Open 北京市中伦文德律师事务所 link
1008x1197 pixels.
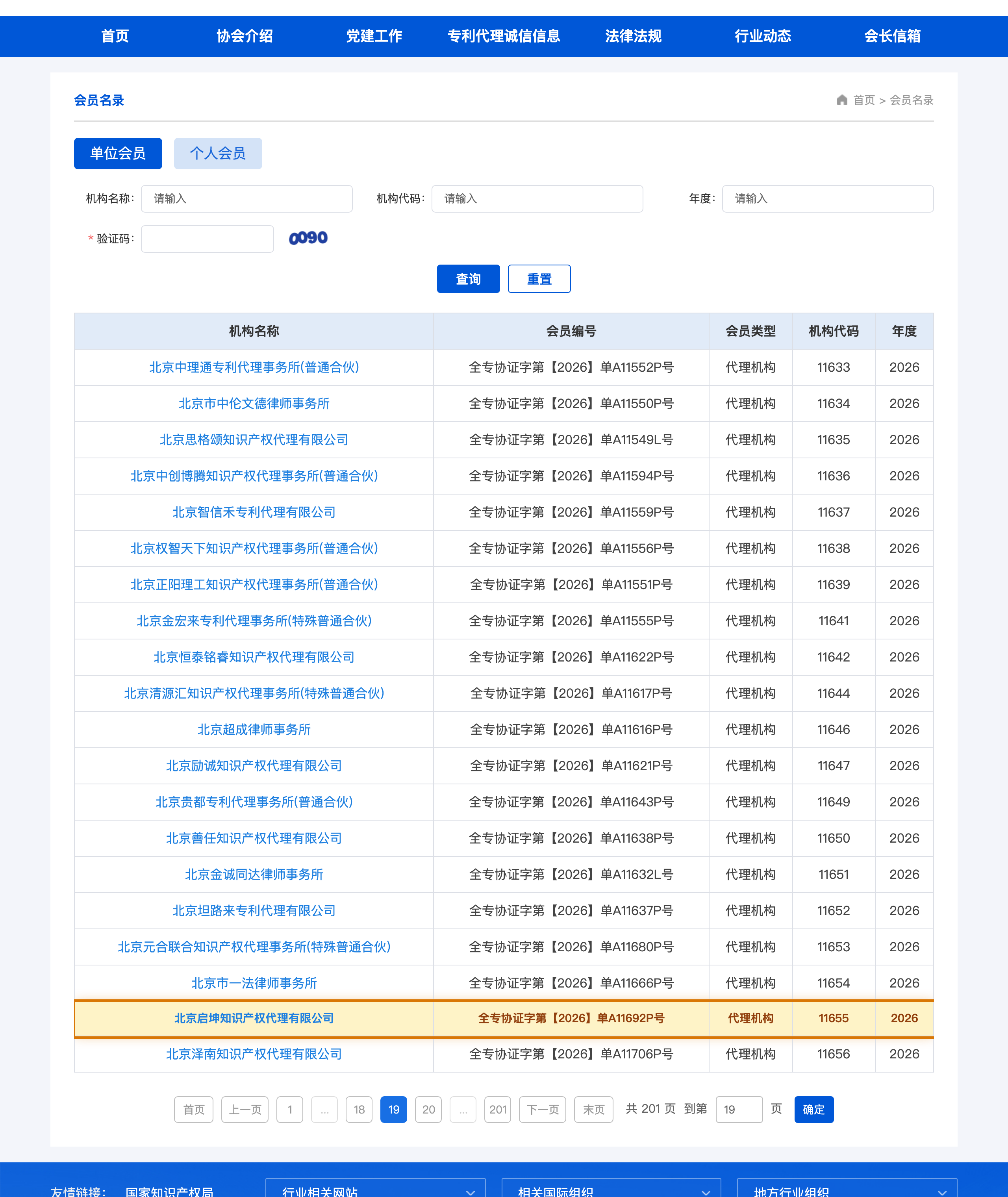pyautogui.click(x=254, y=403)
